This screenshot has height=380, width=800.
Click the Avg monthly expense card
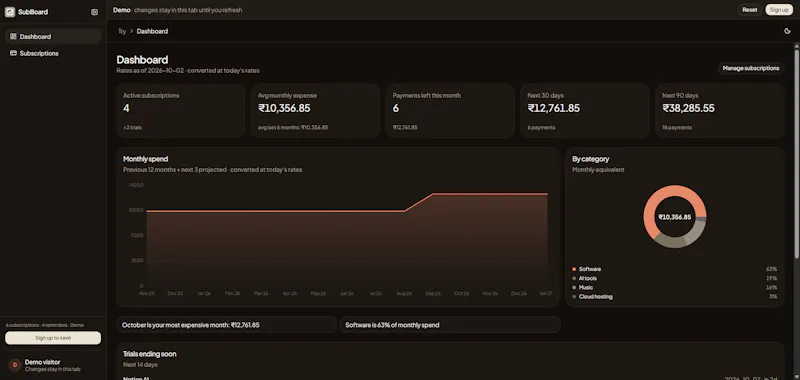coord(315,111)
